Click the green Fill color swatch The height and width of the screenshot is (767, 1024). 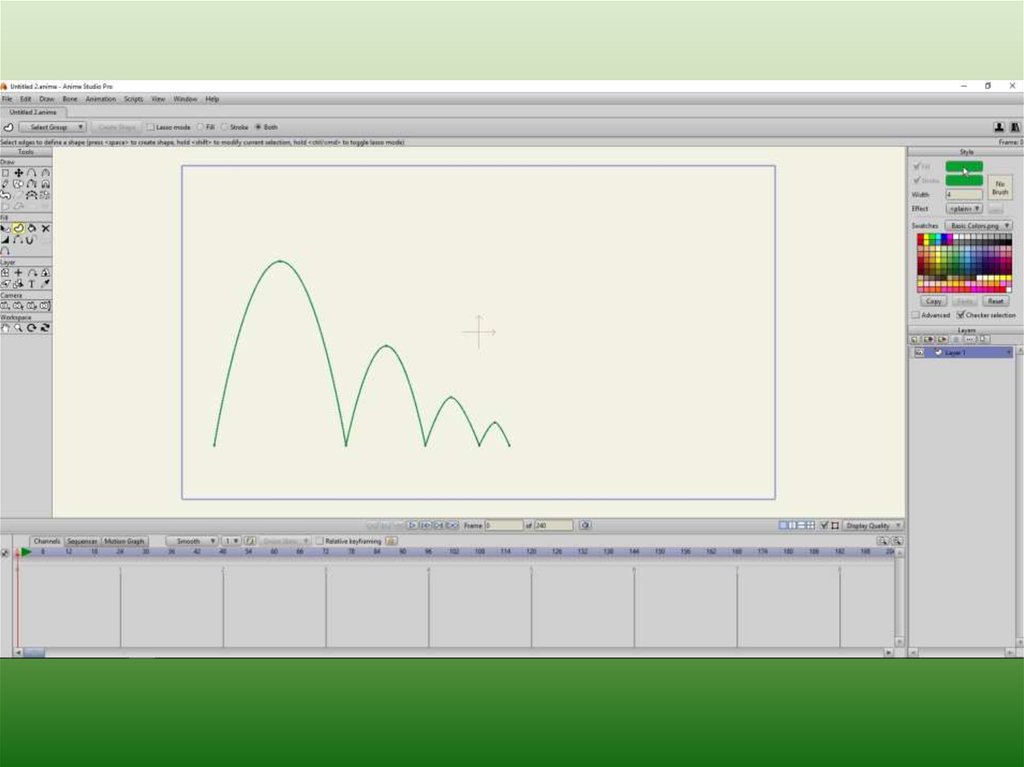coord(964,166)
